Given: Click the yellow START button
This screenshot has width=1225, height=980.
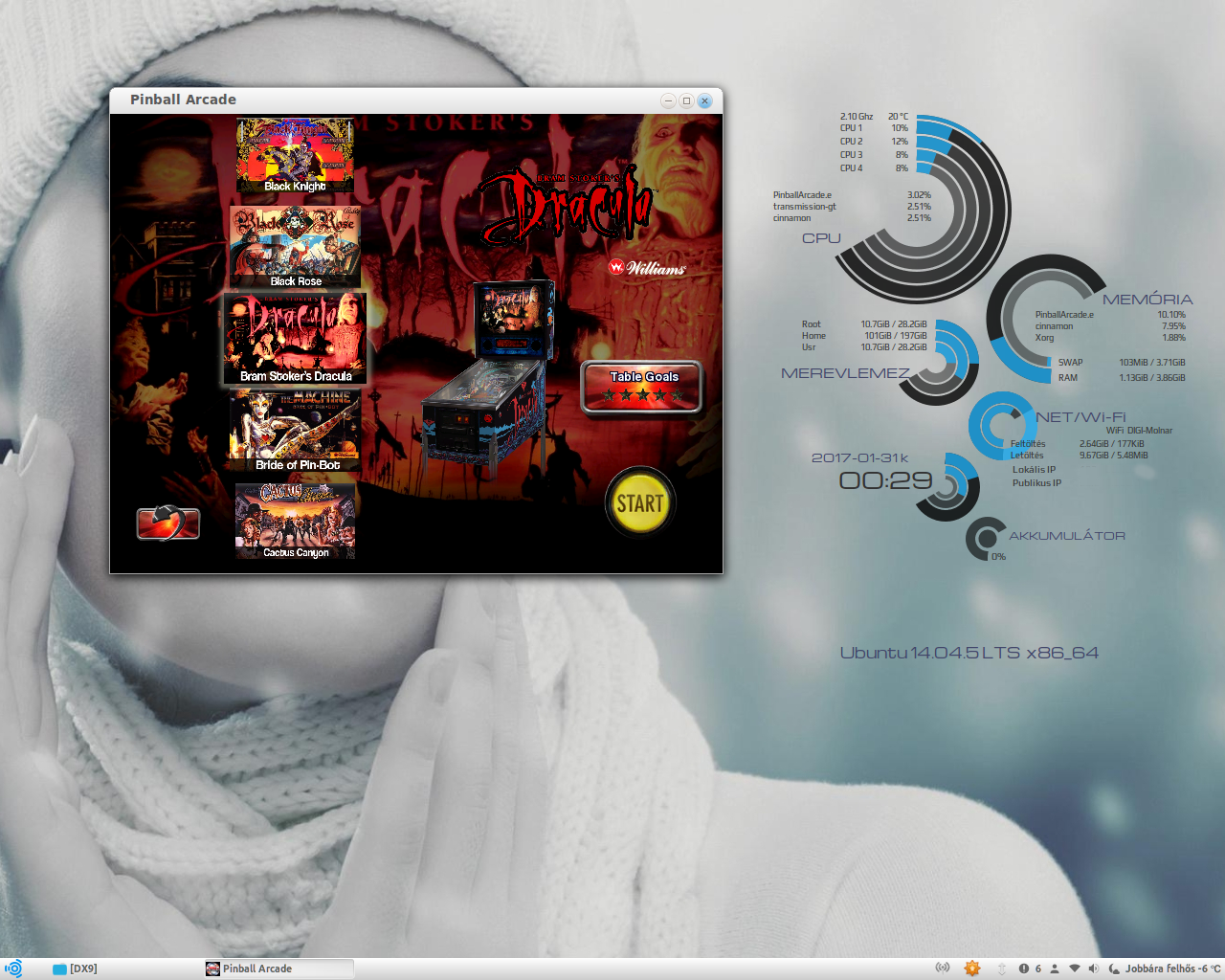Looking at the screenshot, I should (x=640, y=502).
